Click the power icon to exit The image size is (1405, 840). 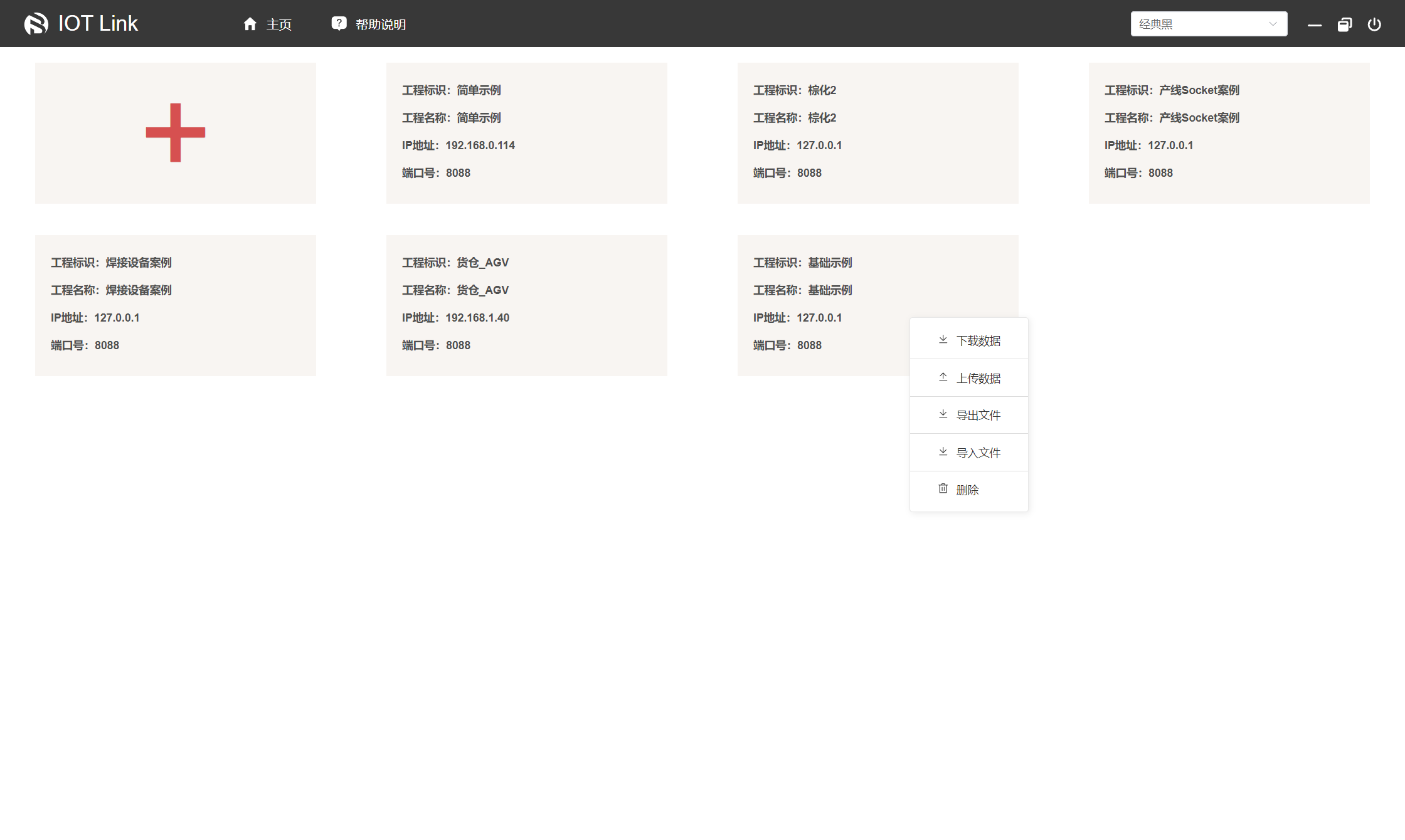(1374, 24)
